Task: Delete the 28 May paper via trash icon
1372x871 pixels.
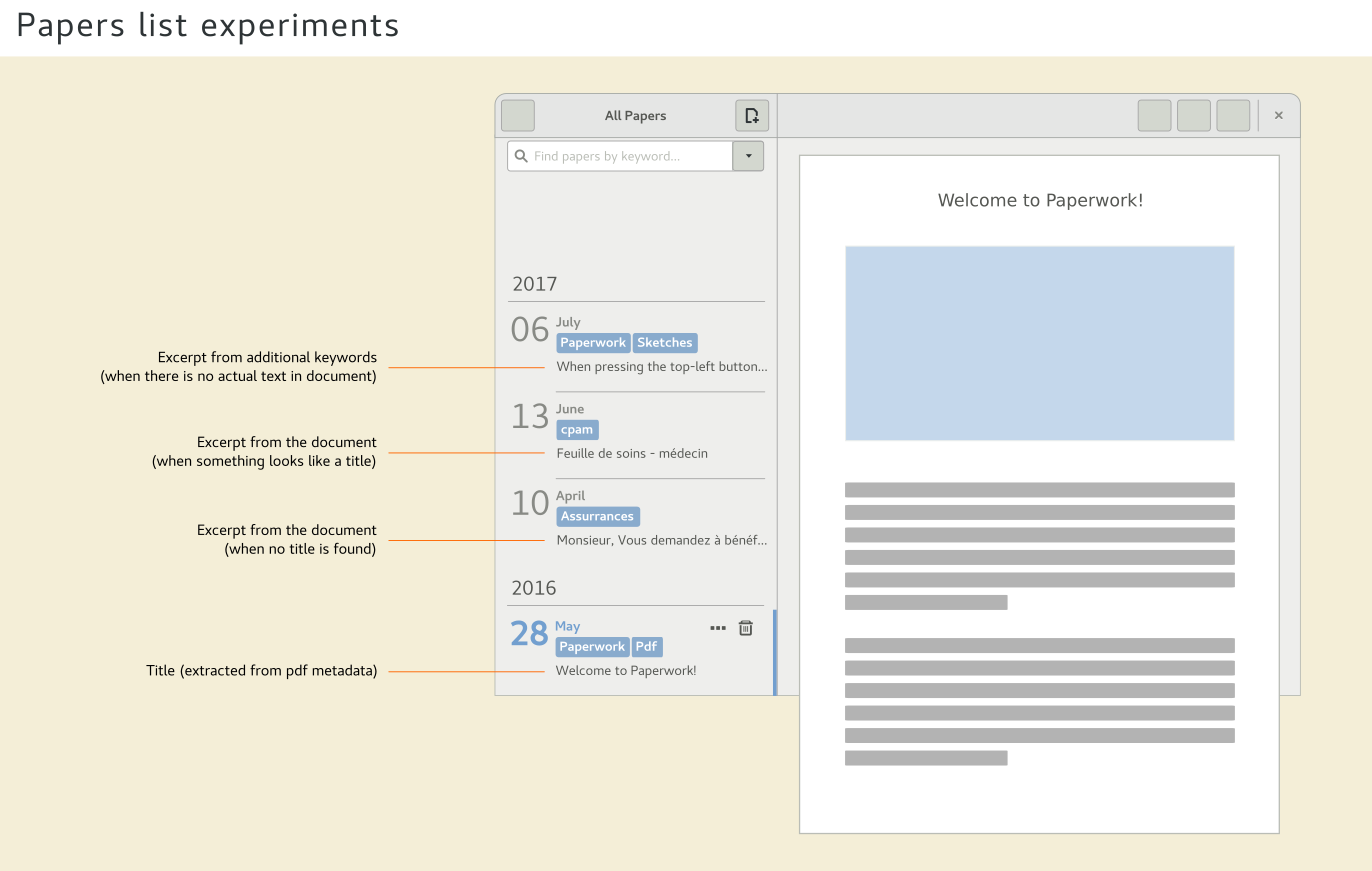Action: coord(745,628)
